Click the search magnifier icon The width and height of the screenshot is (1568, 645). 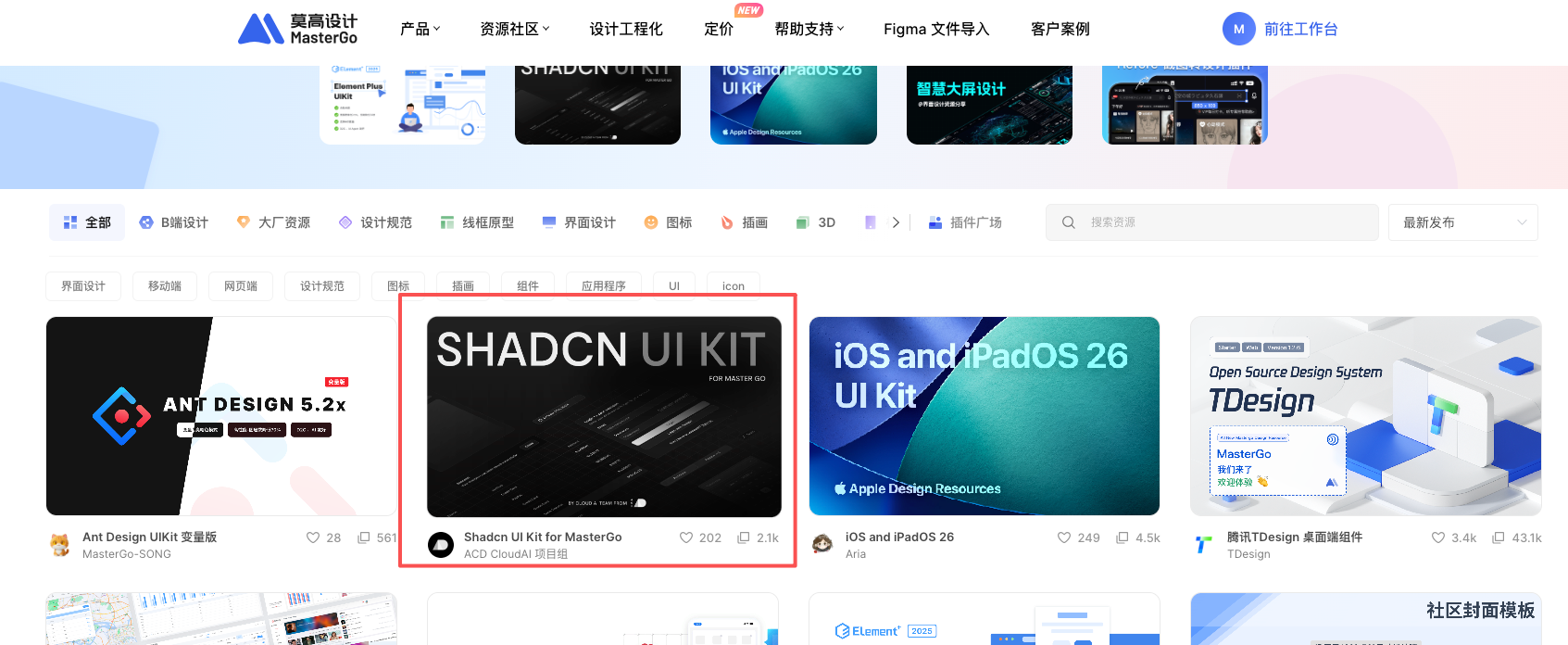click(x=1068, y=222)
